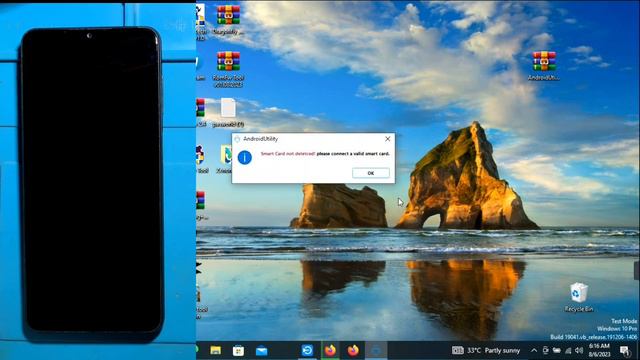
Task: Open network status in the tray
Action: 568,350
